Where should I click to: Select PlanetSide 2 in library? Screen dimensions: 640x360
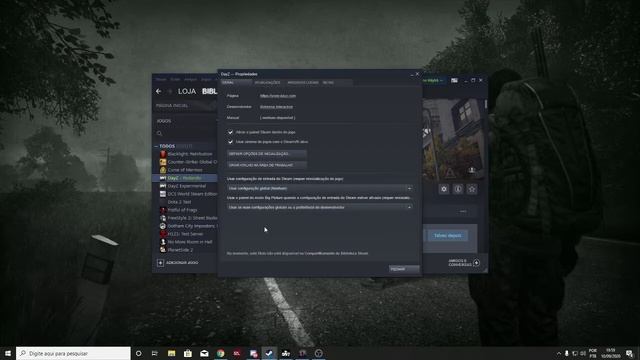point(180,250)
